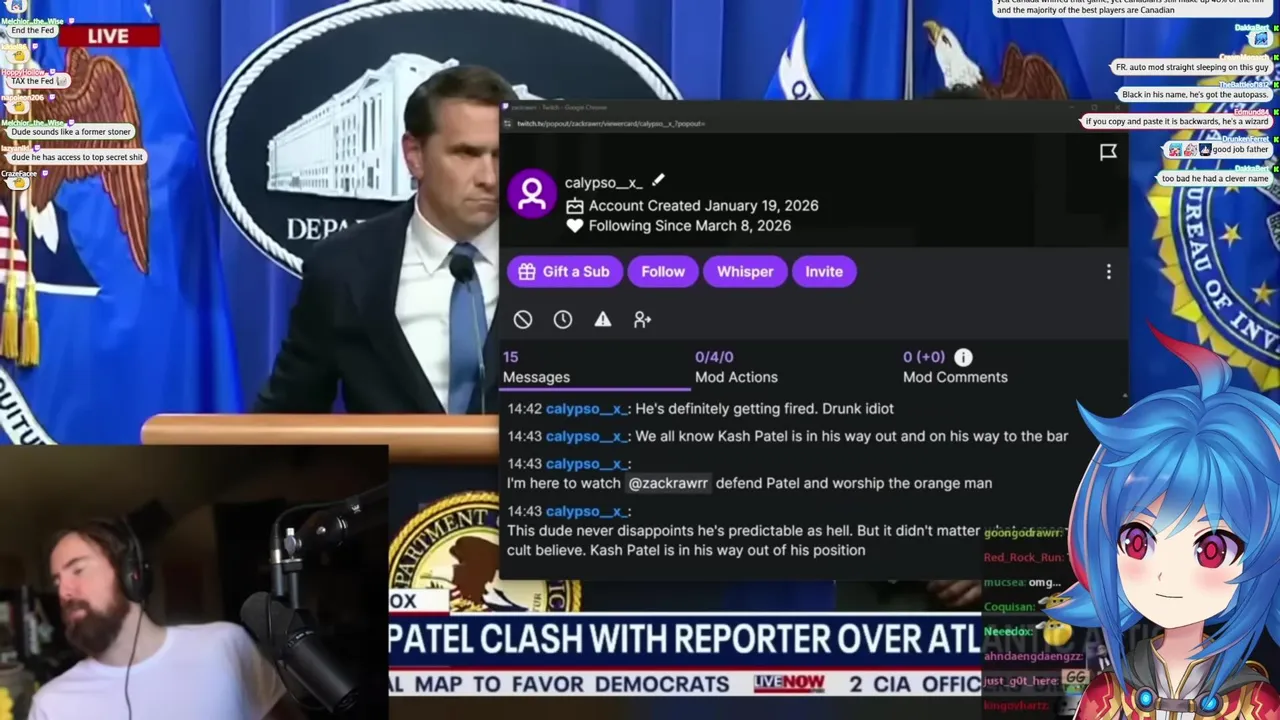Click the pencil edit icon beside calypso_x_

click(658, 181)
